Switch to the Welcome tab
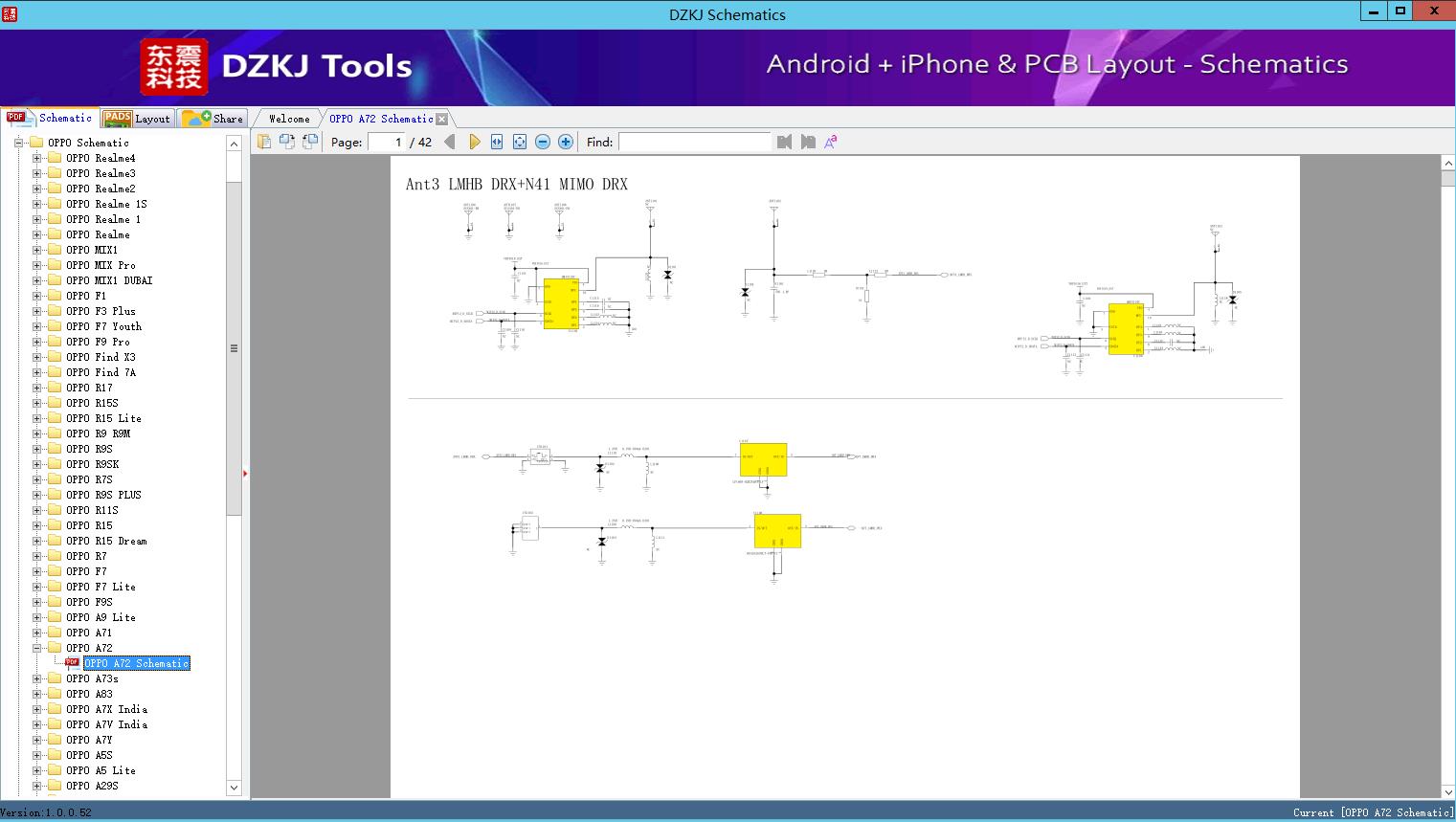This screenshot has width=1456, height=822. 289,119
